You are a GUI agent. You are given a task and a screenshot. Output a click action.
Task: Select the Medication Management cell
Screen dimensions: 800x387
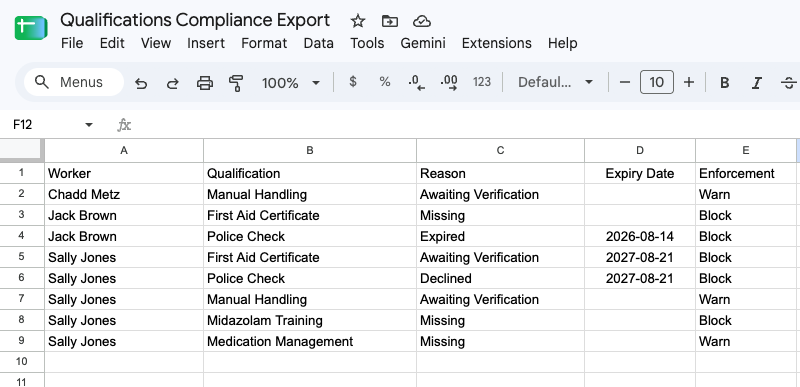pos(310,341)
